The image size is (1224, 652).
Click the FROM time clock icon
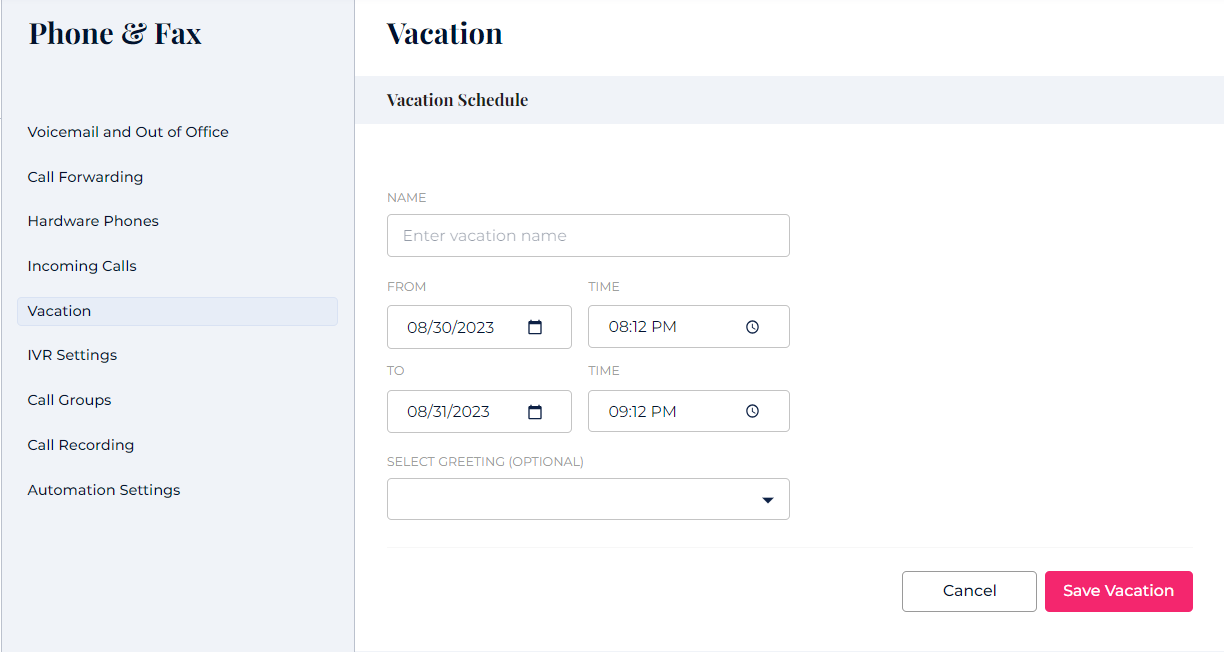click(753, 327)
